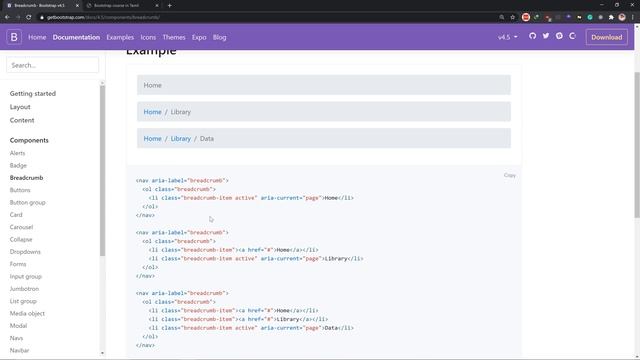The height and width of the screenshot is (360, 640).
Task: Open Icons in the navbar
Action: [x=148, y=37]
